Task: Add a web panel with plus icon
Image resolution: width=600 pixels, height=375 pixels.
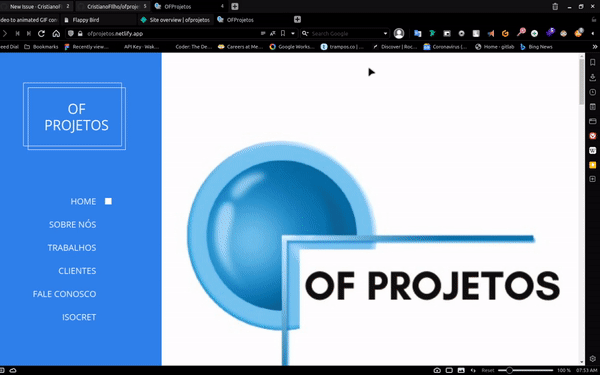Action: coord(592,179)
